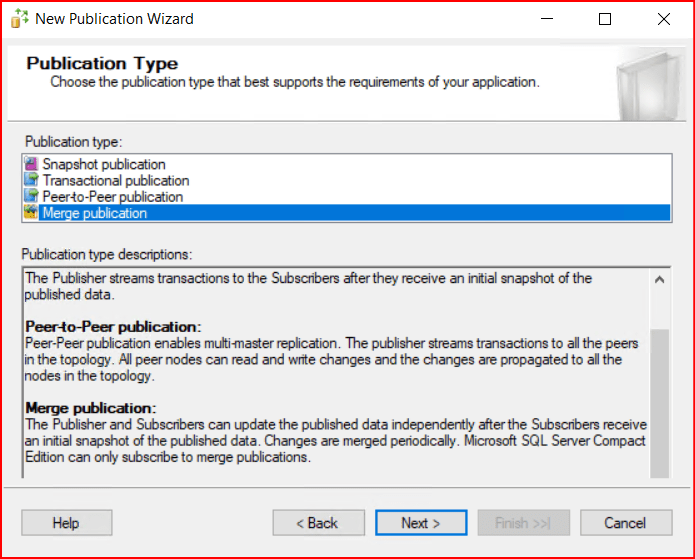The height and width of the screenshot is (559, 695).
Task: Maximize the wizard window
Action: click(x=605, y=19)
